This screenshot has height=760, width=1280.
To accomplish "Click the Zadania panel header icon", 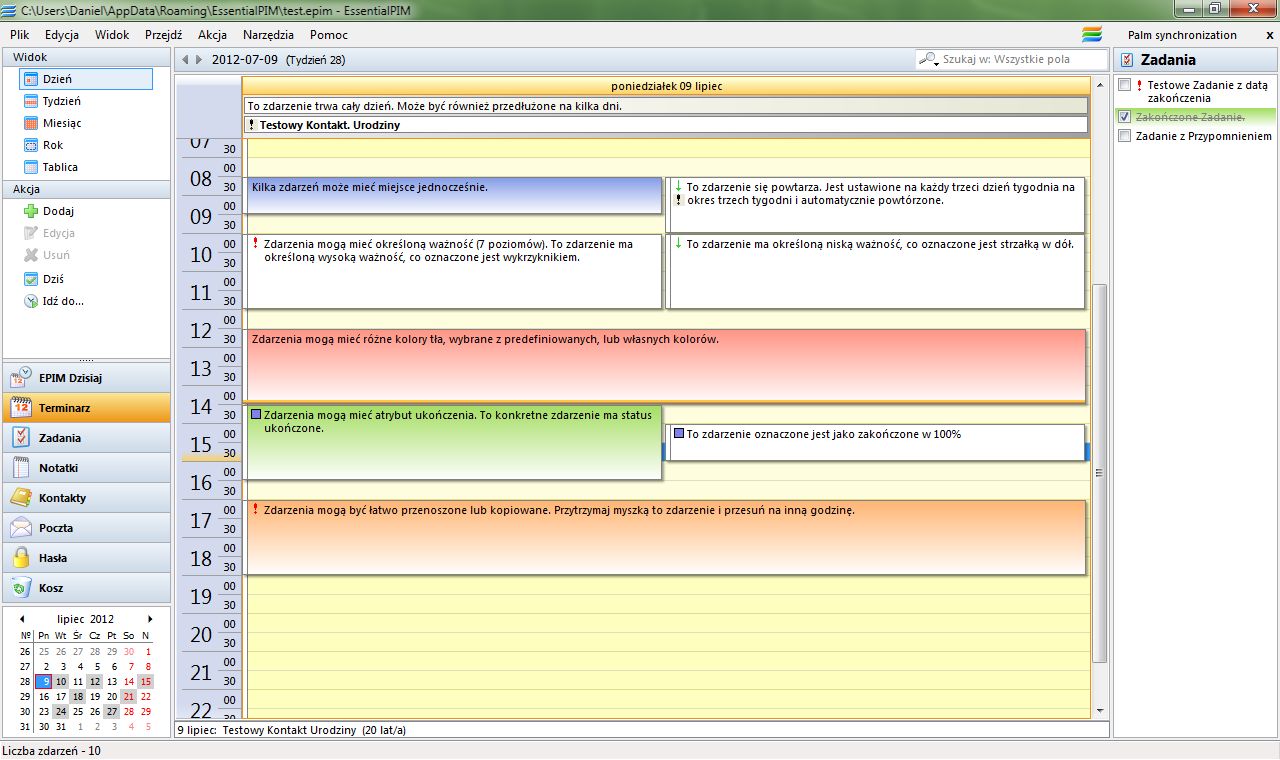I will pyautogui.click(x=1127, y=60).
